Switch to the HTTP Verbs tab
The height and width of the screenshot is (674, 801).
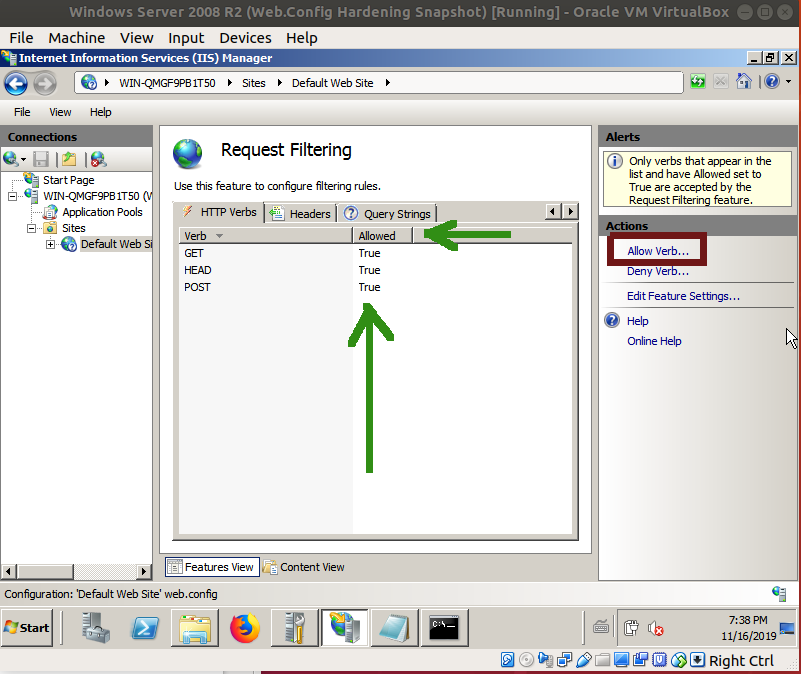coord(220,212)
